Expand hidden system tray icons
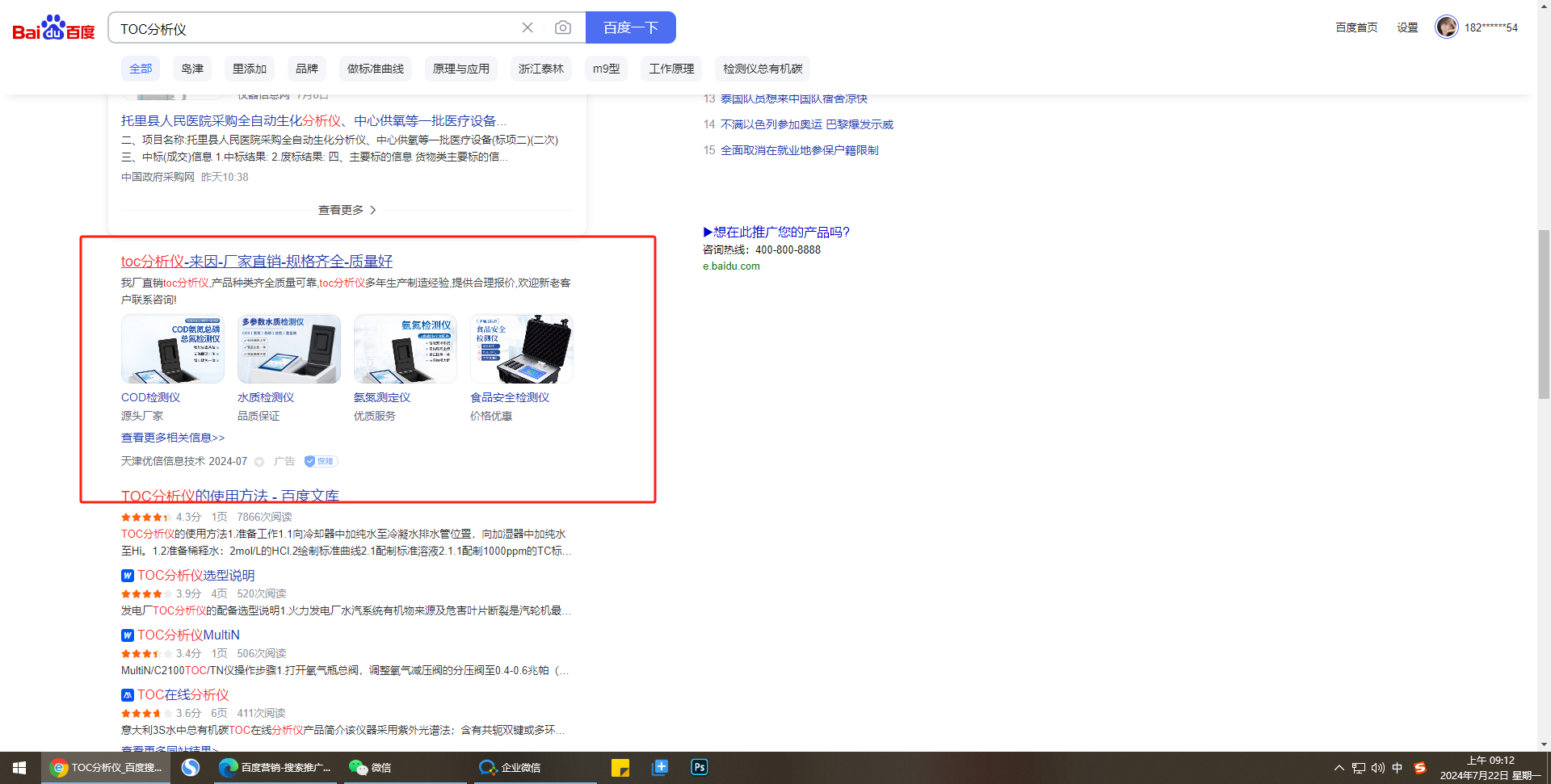Screen dimensions: 1551x784 (x=1339, y=768)
